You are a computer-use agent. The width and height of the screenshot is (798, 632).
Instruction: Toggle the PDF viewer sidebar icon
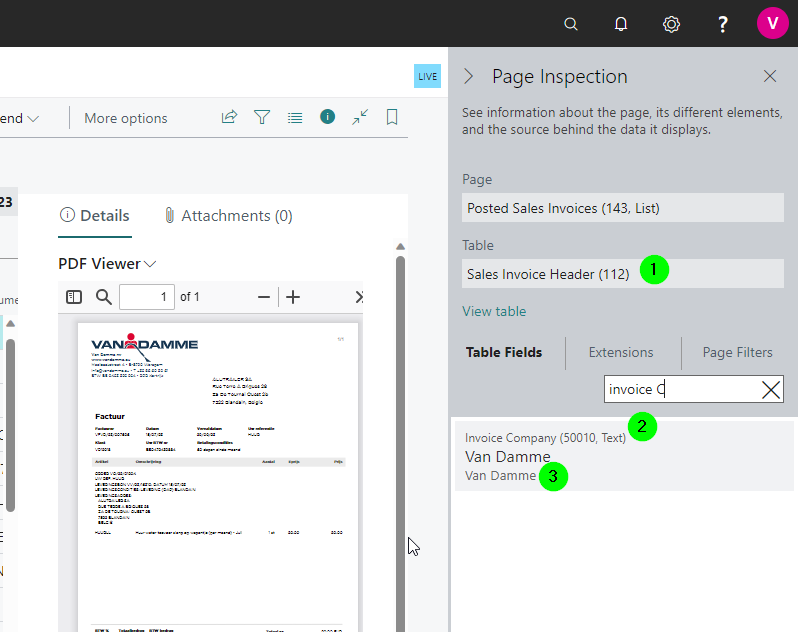(74, 297)
